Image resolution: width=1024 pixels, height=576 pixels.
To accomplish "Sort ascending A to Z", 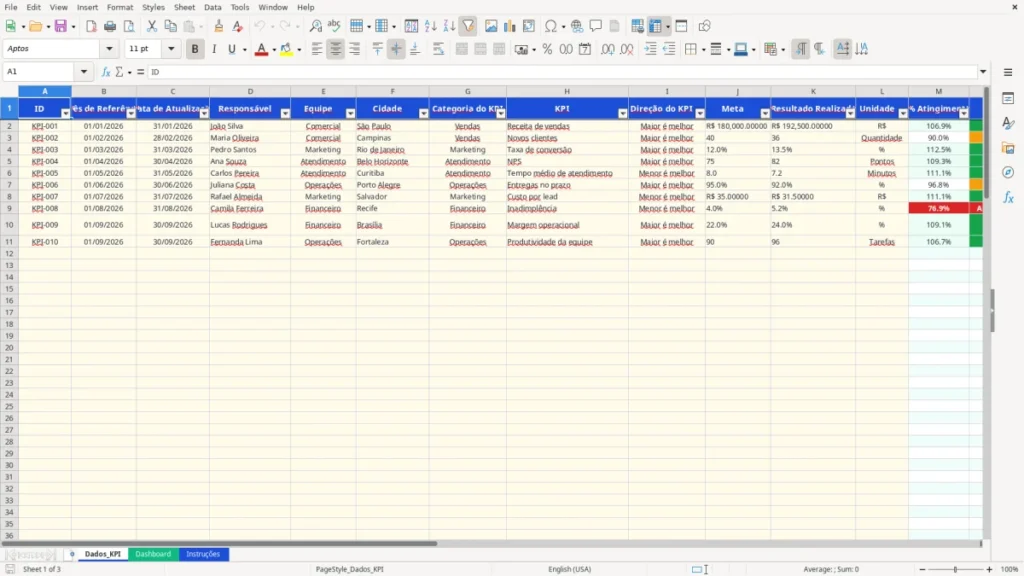I will click(x=430, y=26).
